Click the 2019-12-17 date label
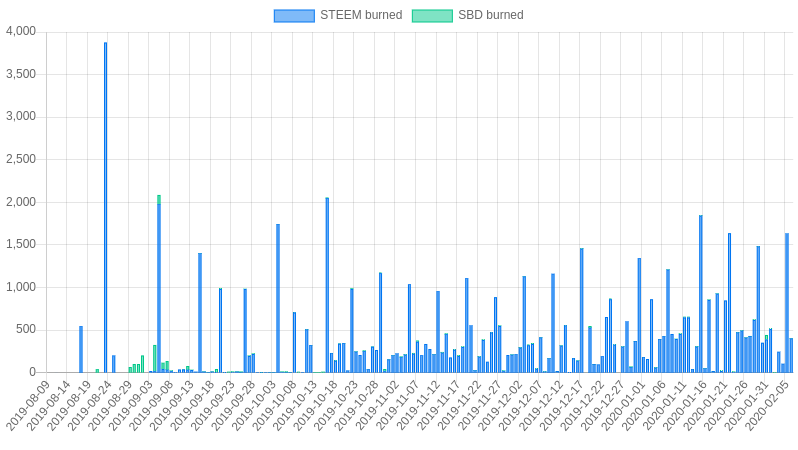Screen dimensions: 798x450 point(561,405)
